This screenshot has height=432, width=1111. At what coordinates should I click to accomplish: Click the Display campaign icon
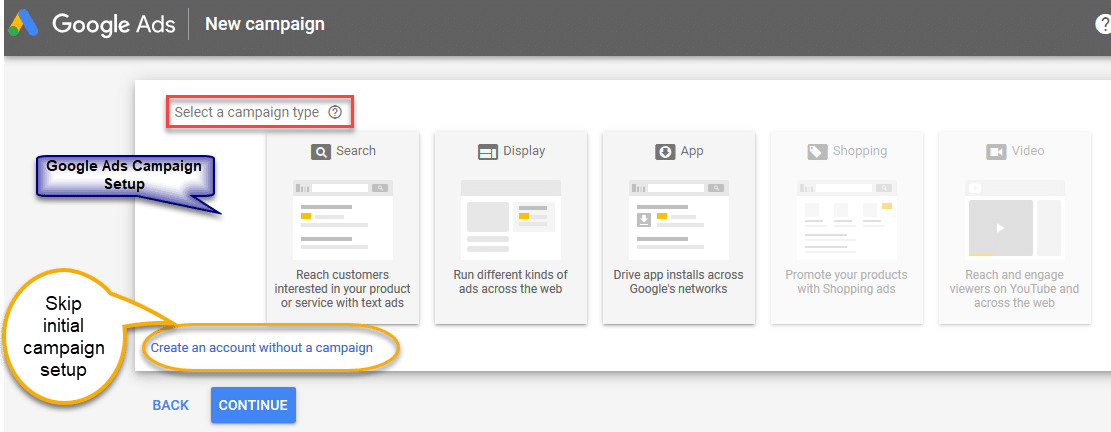(488, 152)
